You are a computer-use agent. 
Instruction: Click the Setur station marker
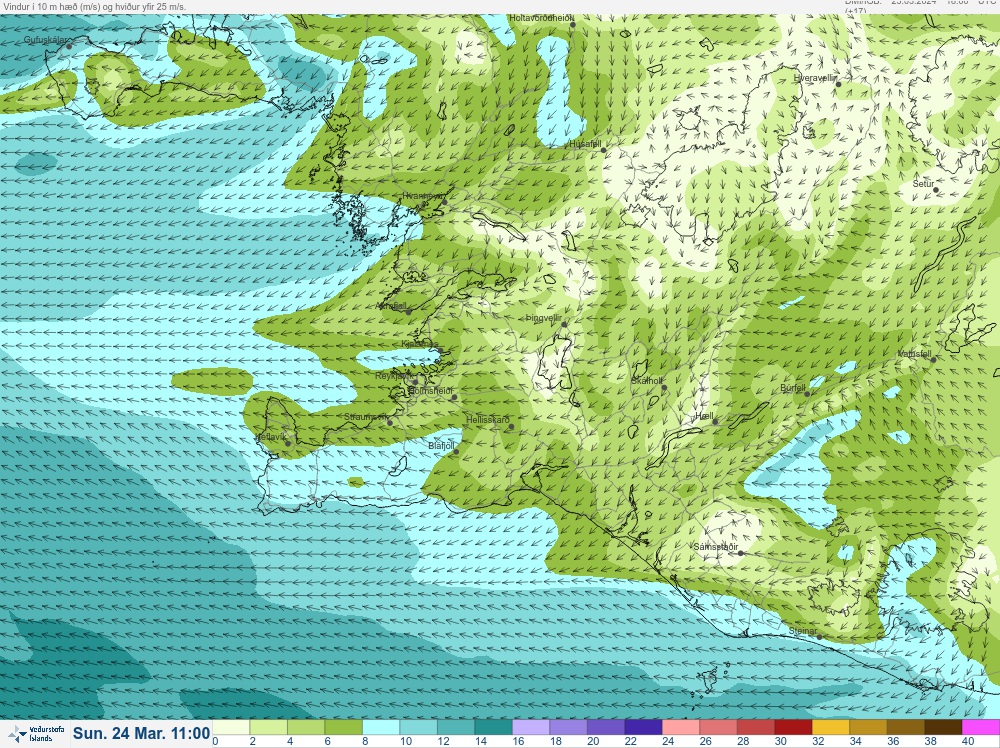pos(936,190)
